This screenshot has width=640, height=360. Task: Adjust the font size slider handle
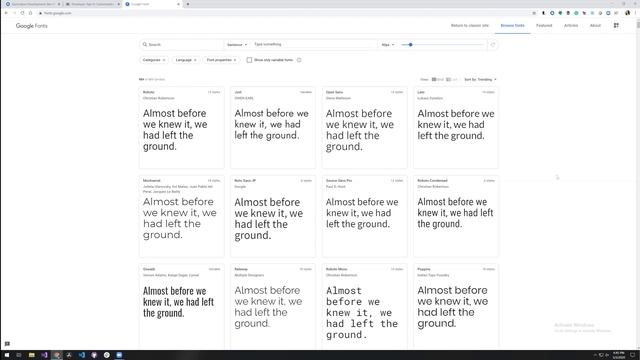(411, 44)
